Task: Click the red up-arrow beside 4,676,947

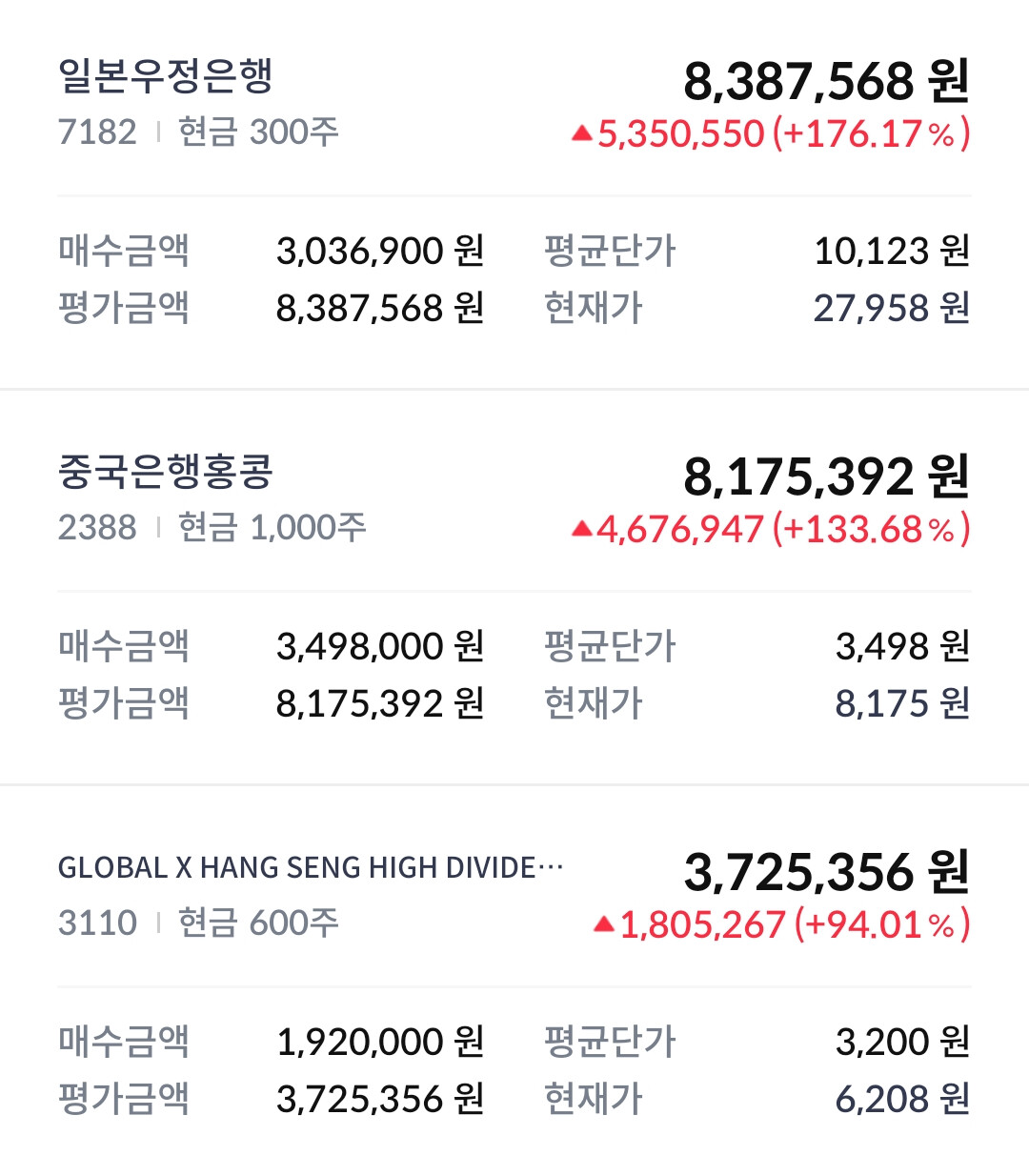Action: tap(582, 530)
